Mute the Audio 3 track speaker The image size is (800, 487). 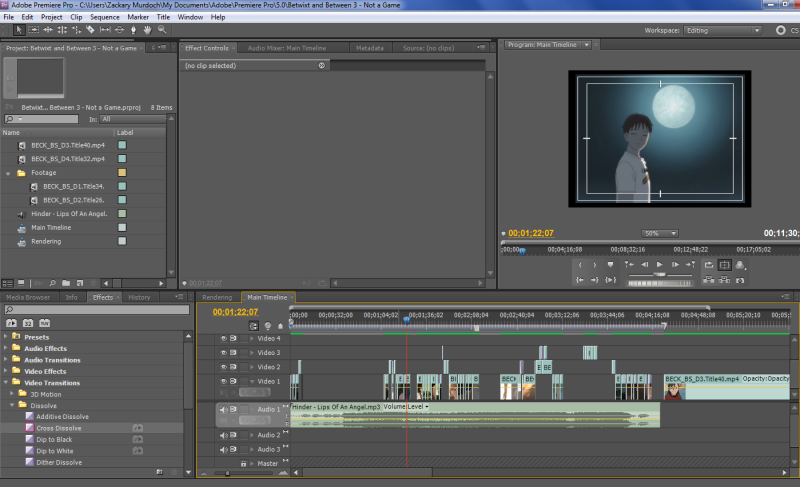pos(223,449)
